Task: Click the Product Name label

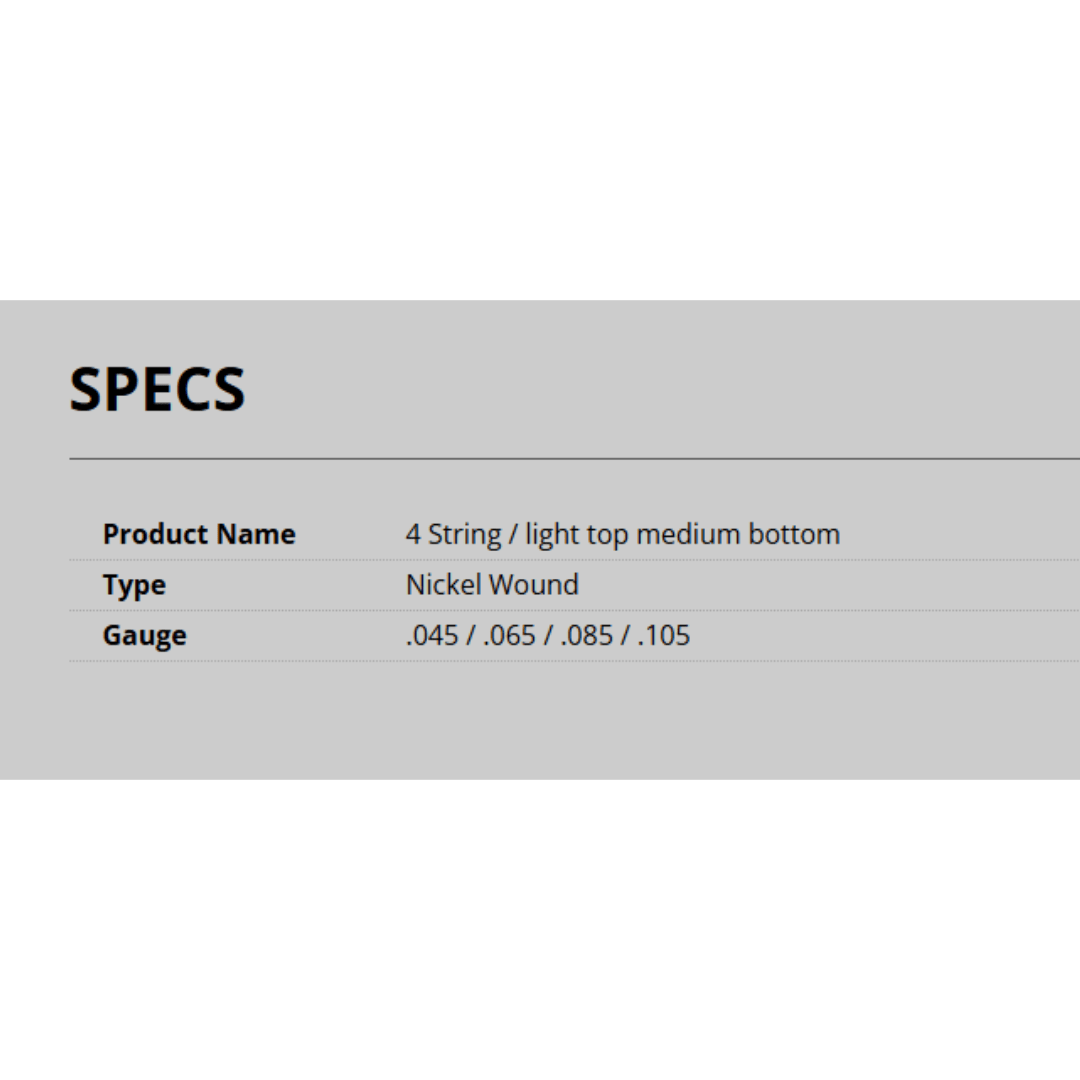Action: 199,534
